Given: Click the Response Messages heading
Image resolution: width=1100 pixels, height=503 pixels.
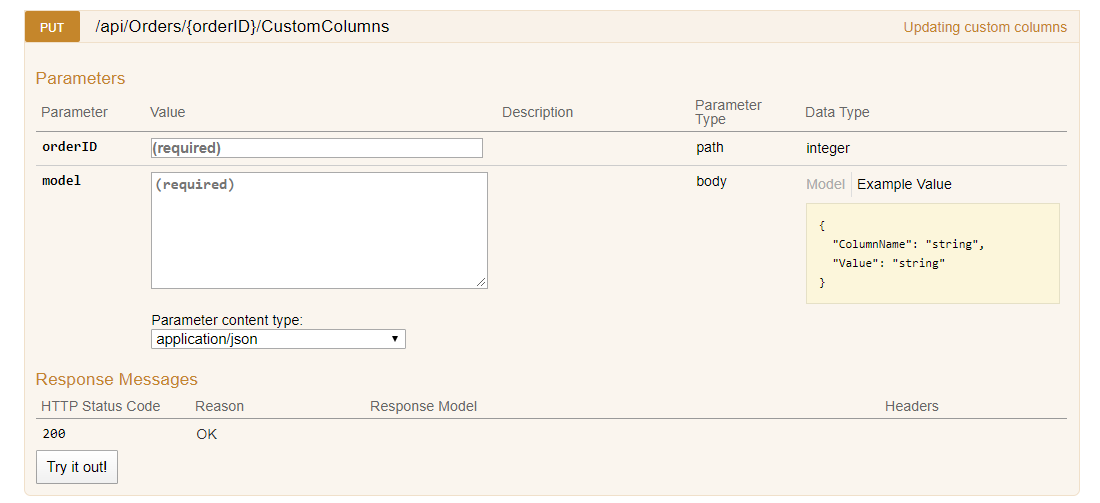Looking at the screenshot, I should coord(116,379).
